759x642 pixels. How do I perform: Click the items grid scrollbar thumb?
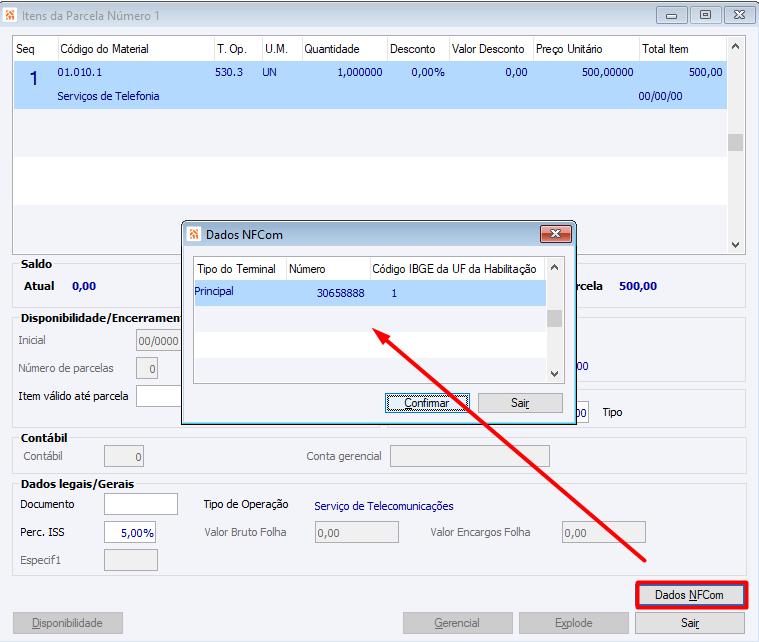coord(735,142)
